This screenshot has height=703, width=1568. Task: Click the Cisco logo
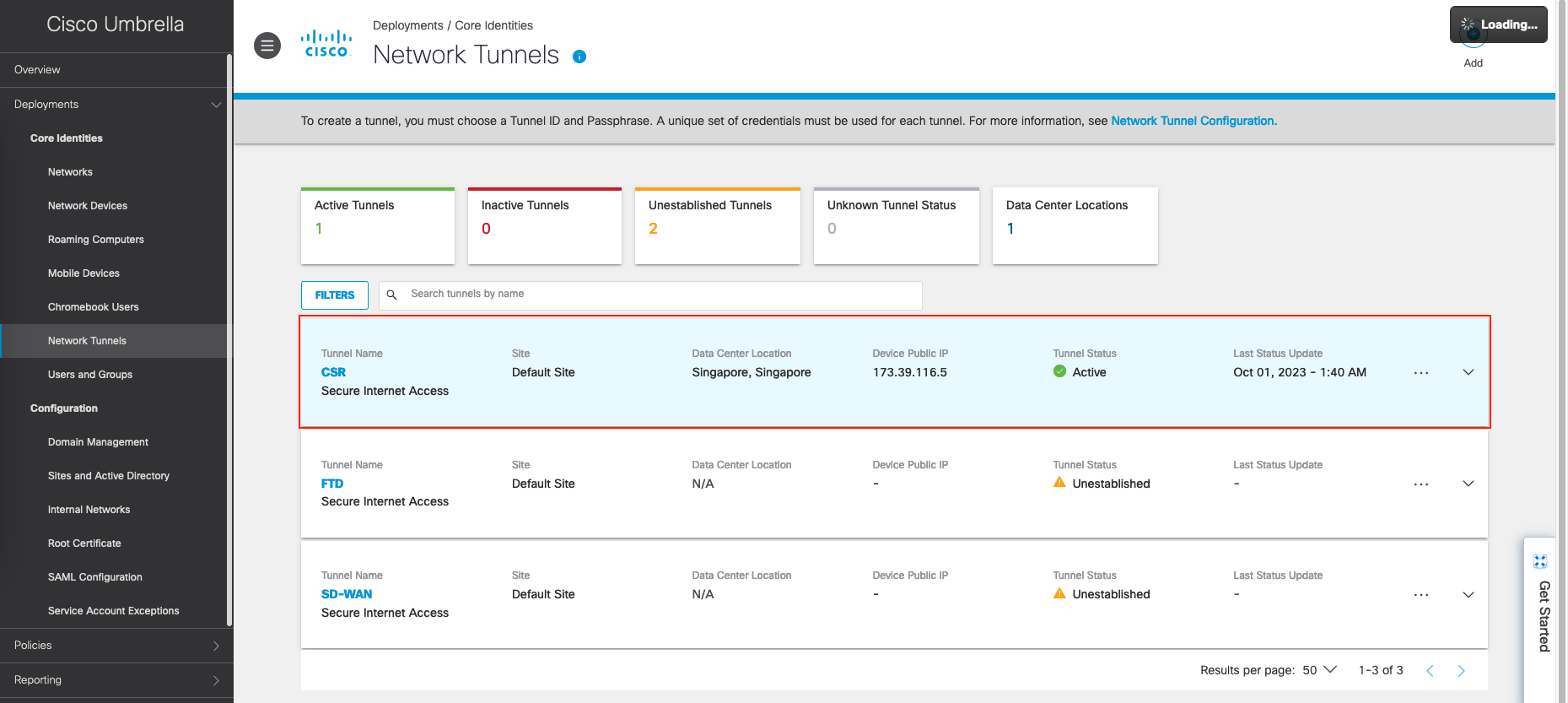(326, 44)
